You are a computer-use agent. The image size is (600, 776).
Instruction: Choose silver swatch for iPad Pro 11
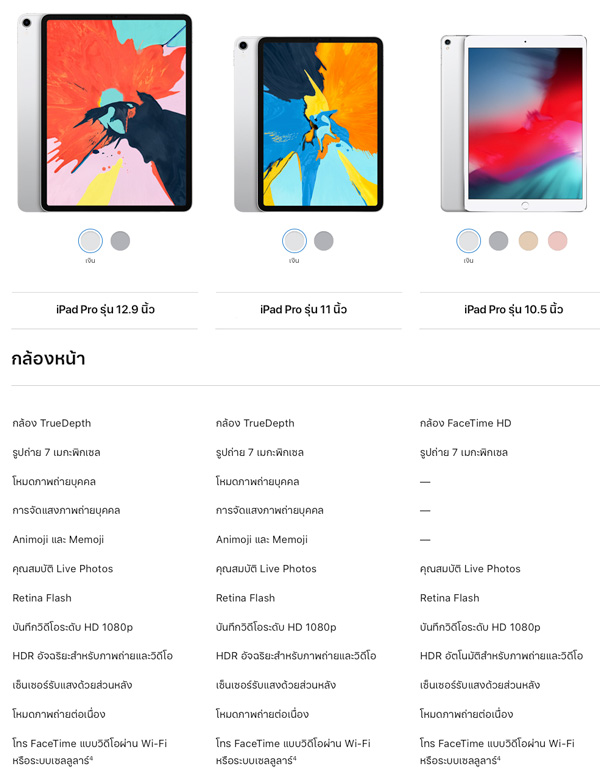pyautogui.click(x=294, y=241)
